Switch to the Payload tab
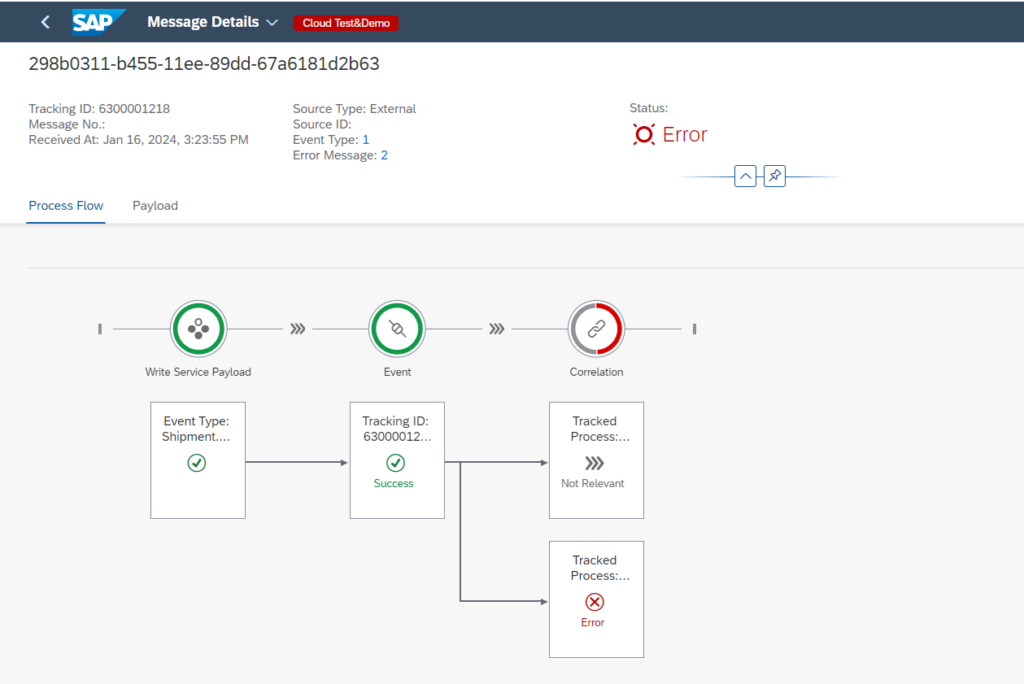This screenshot has height=684, width=1024. pos(155,206)
